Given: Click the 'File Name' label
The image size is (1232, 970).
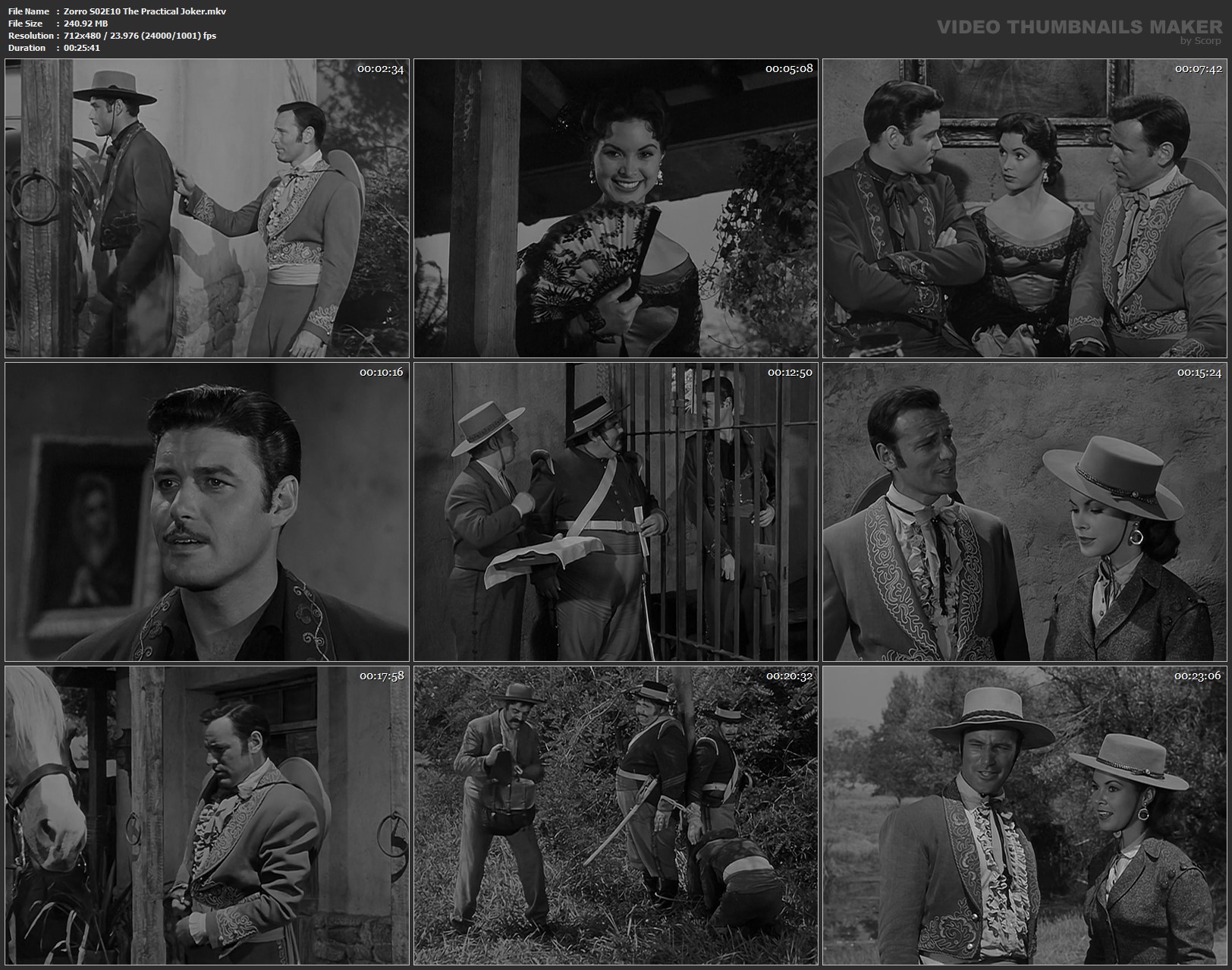Looking at the screenshot, I should 29,11.
